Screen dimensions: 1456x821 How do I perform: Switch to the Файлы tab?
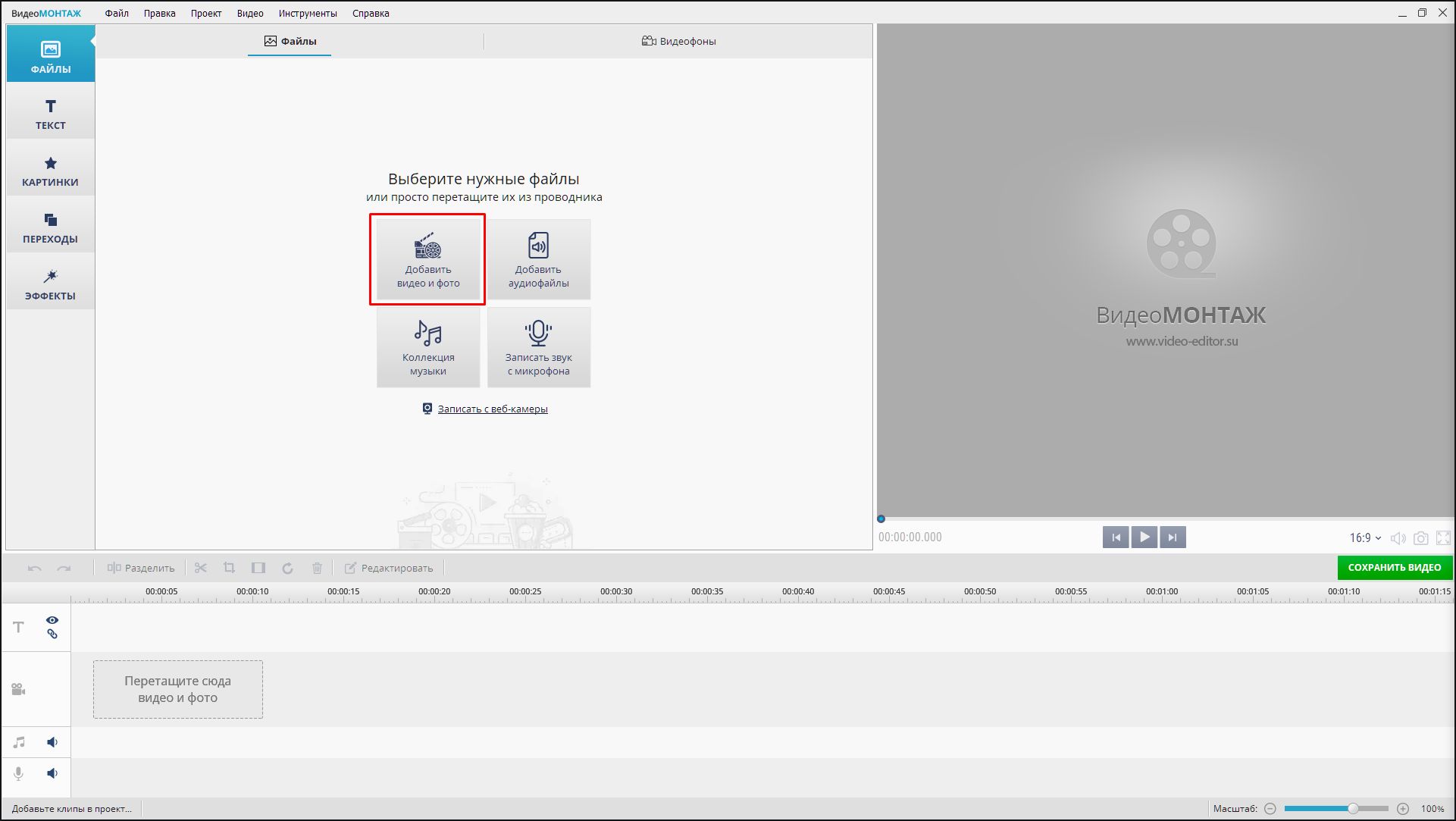pos(290,41)
